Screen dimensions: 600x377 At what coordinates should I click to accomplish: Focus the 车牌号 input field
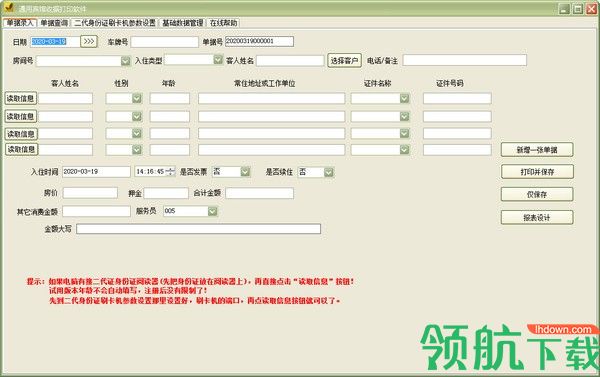point(165,42)
